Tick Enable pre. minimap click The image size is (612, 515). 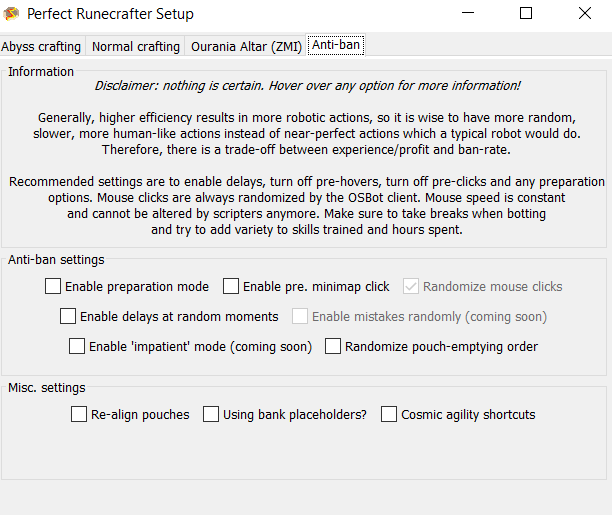pos(231,286)
